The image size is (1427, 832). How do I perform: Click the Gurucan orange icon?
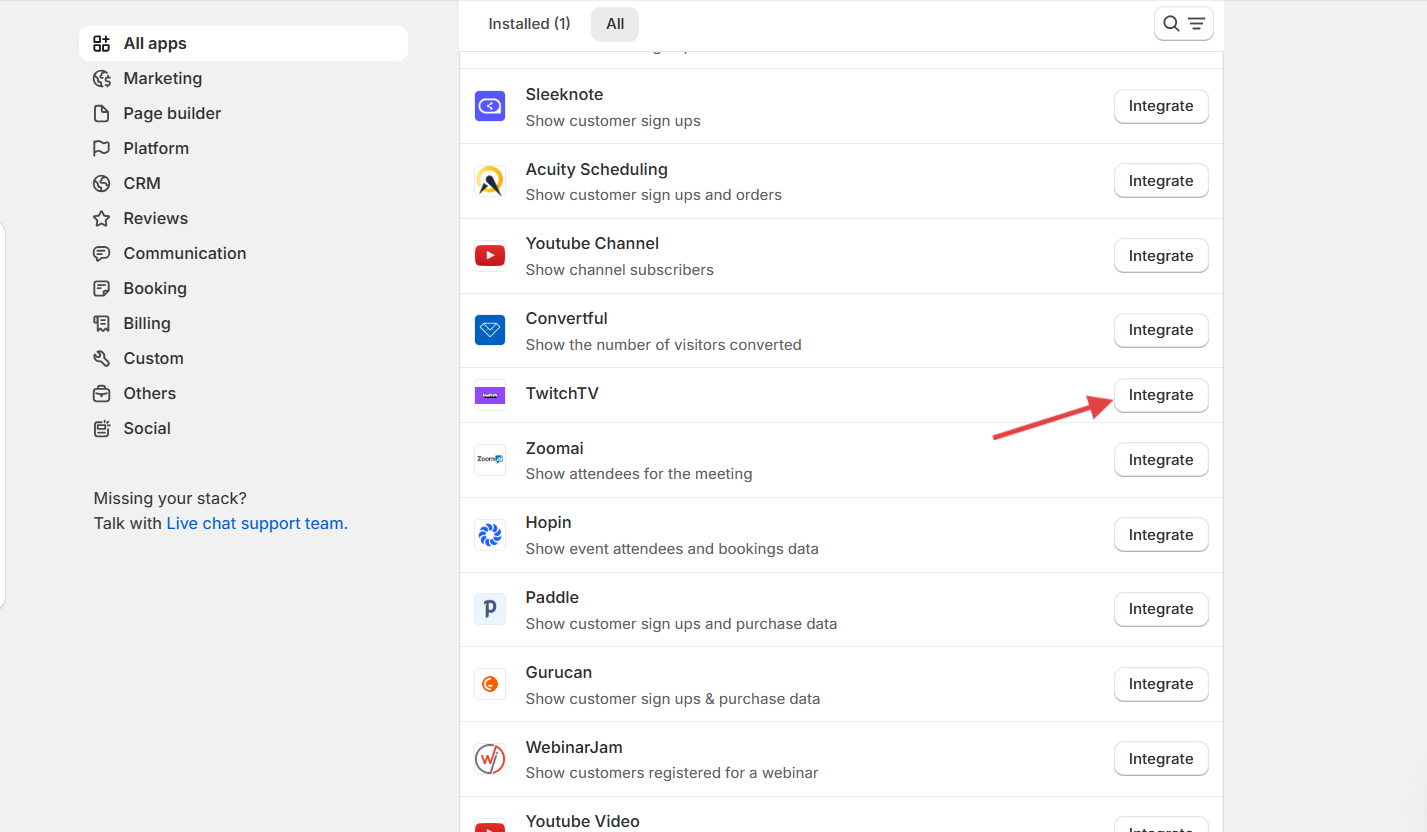[x=489, y=684]
